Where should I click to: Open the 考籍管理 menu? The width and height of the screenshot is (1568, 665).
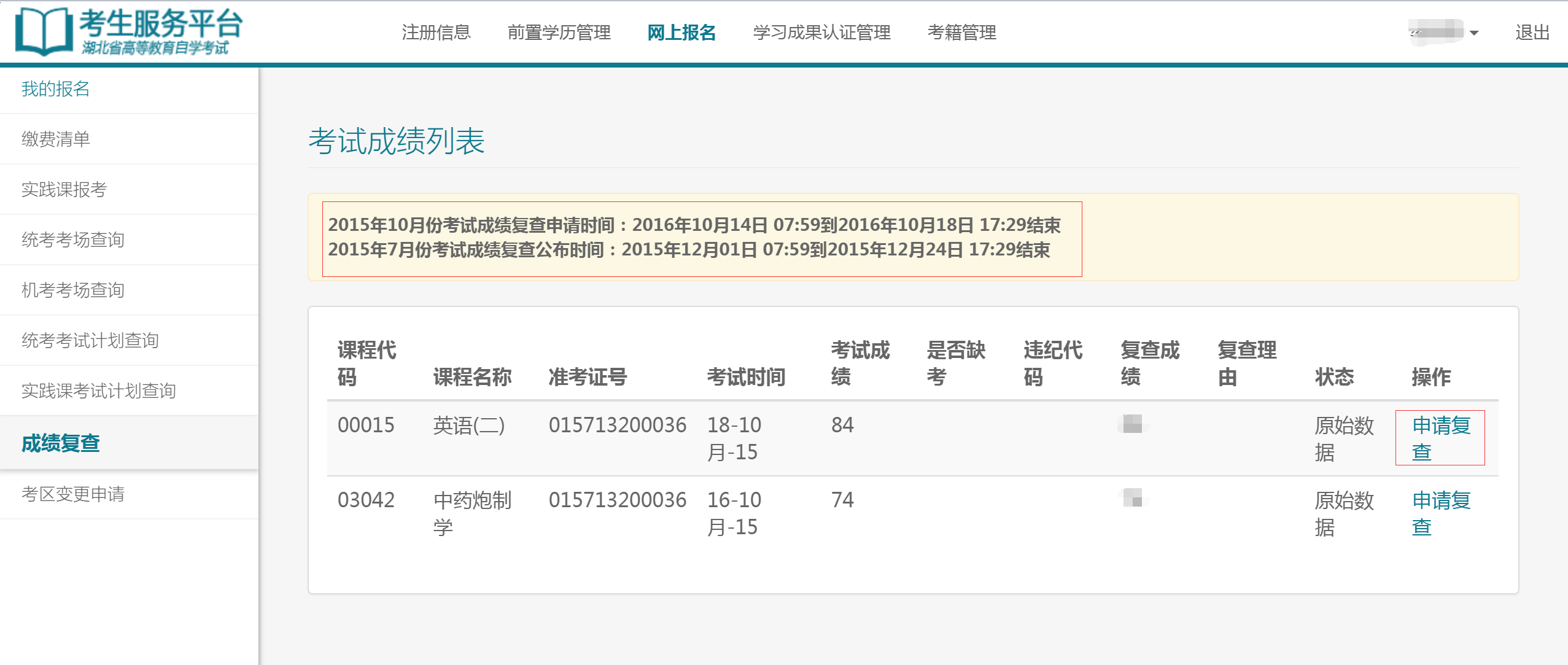961,33
